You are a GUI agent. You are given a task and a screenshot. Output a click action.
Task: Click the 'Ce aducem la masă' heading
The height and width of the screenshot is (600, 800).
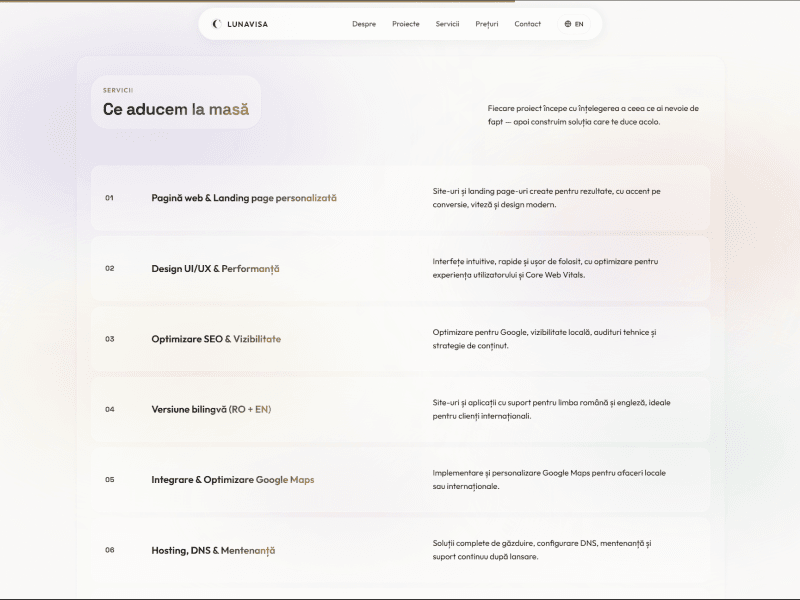point(176,109)
